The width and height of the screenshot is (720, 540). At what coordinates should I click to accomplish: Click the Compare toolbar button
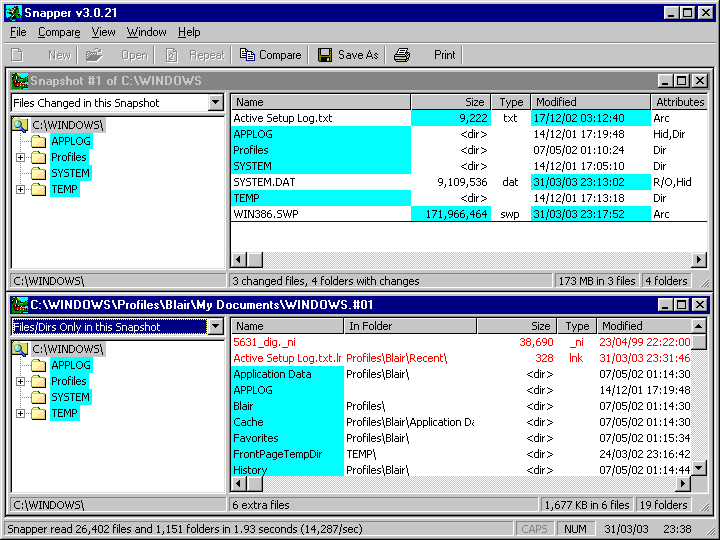[270, 55]
